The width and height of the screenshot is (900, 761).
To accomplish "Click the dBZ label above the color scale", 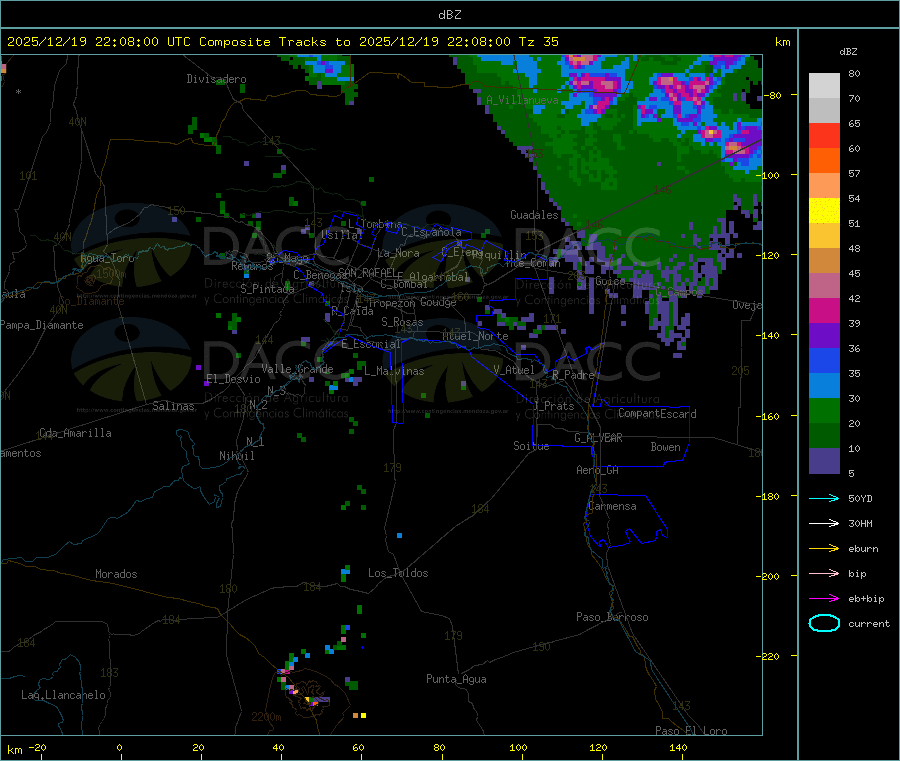I will click(848, 52).
